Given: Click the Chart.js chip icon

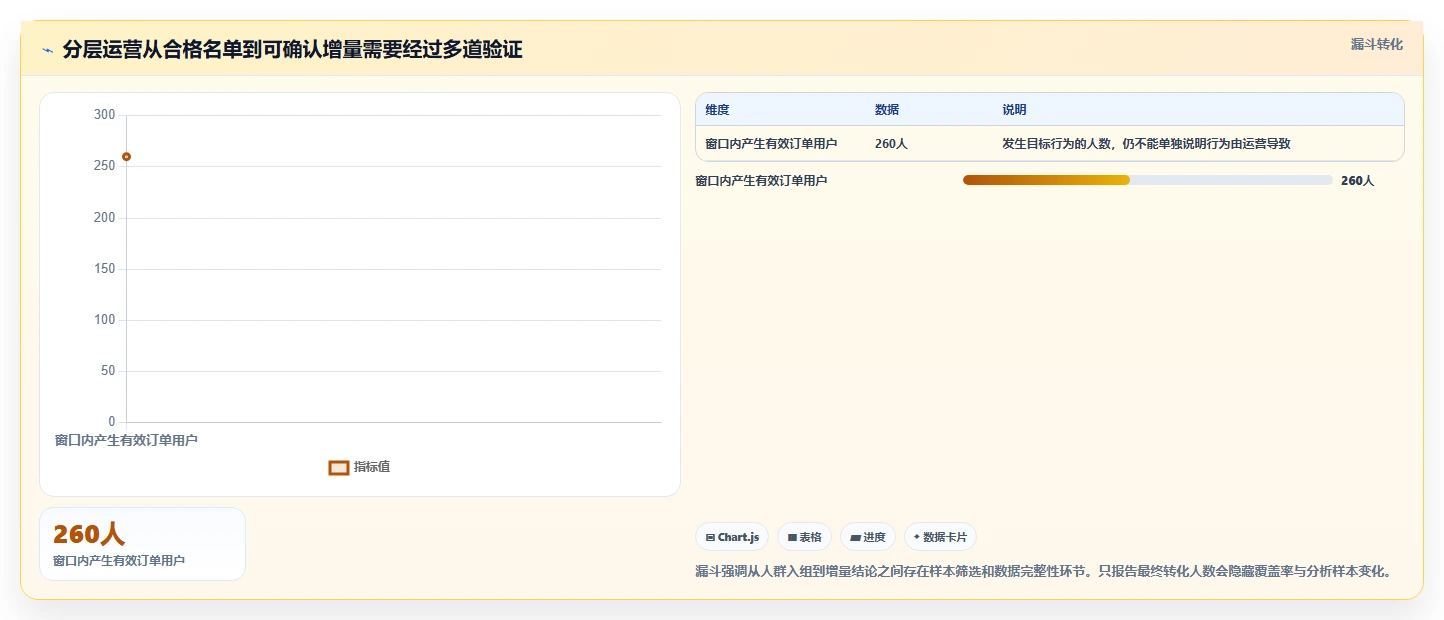Looking at the screenshot, I should pyautogui.click(x=710, y=538).
